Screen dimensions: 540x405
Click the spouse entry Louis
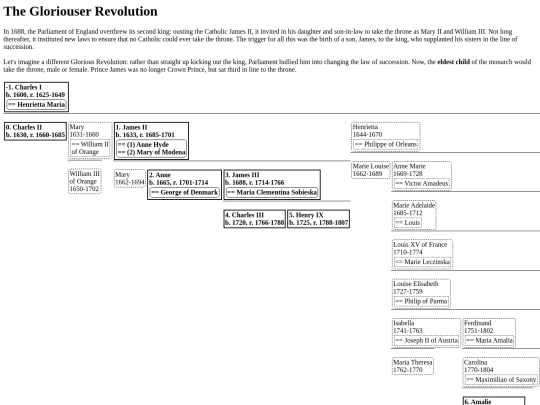(408, 223)
